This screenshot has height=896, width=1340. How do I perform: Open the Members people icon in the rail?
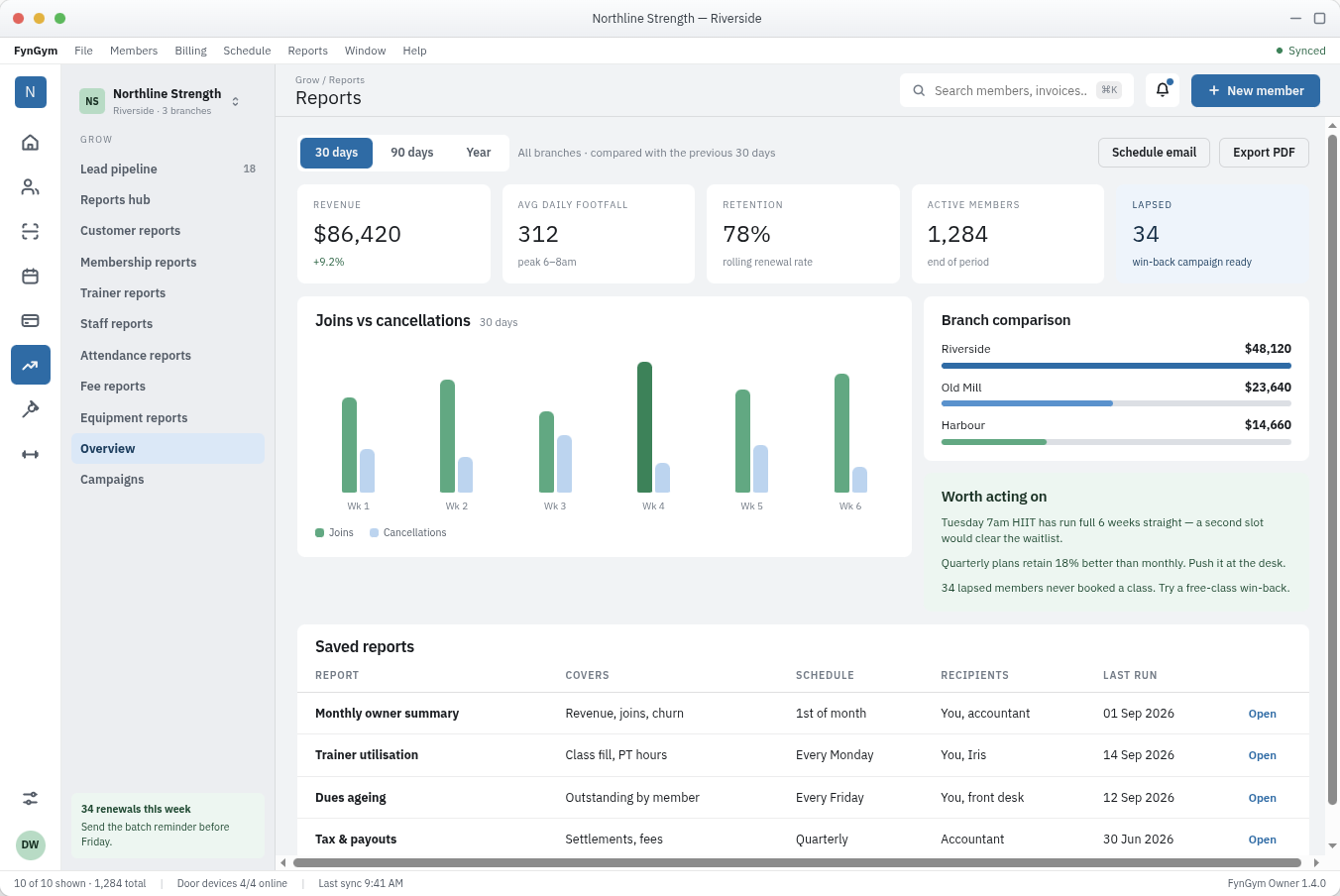30,186
